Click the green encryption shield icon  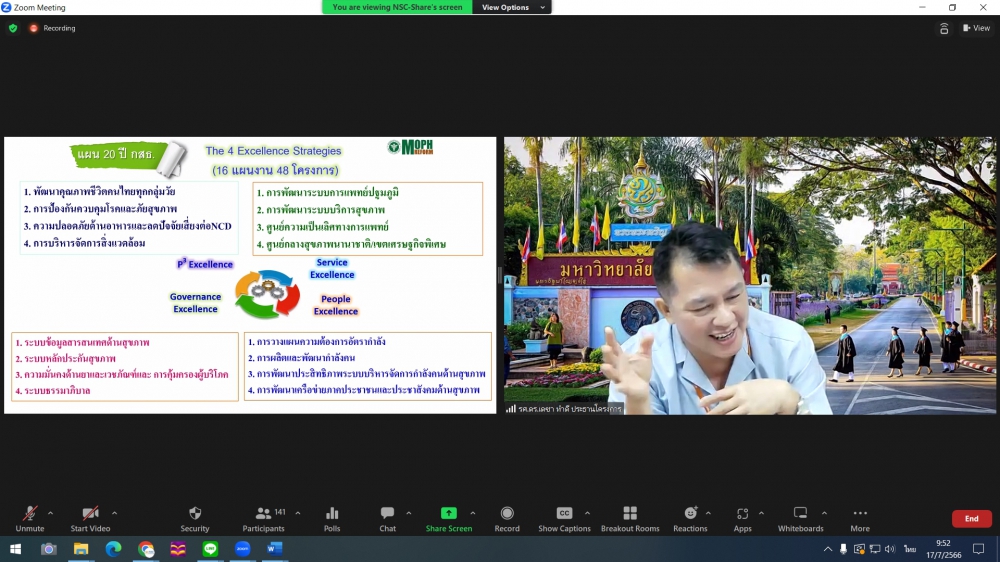[13, 28]
